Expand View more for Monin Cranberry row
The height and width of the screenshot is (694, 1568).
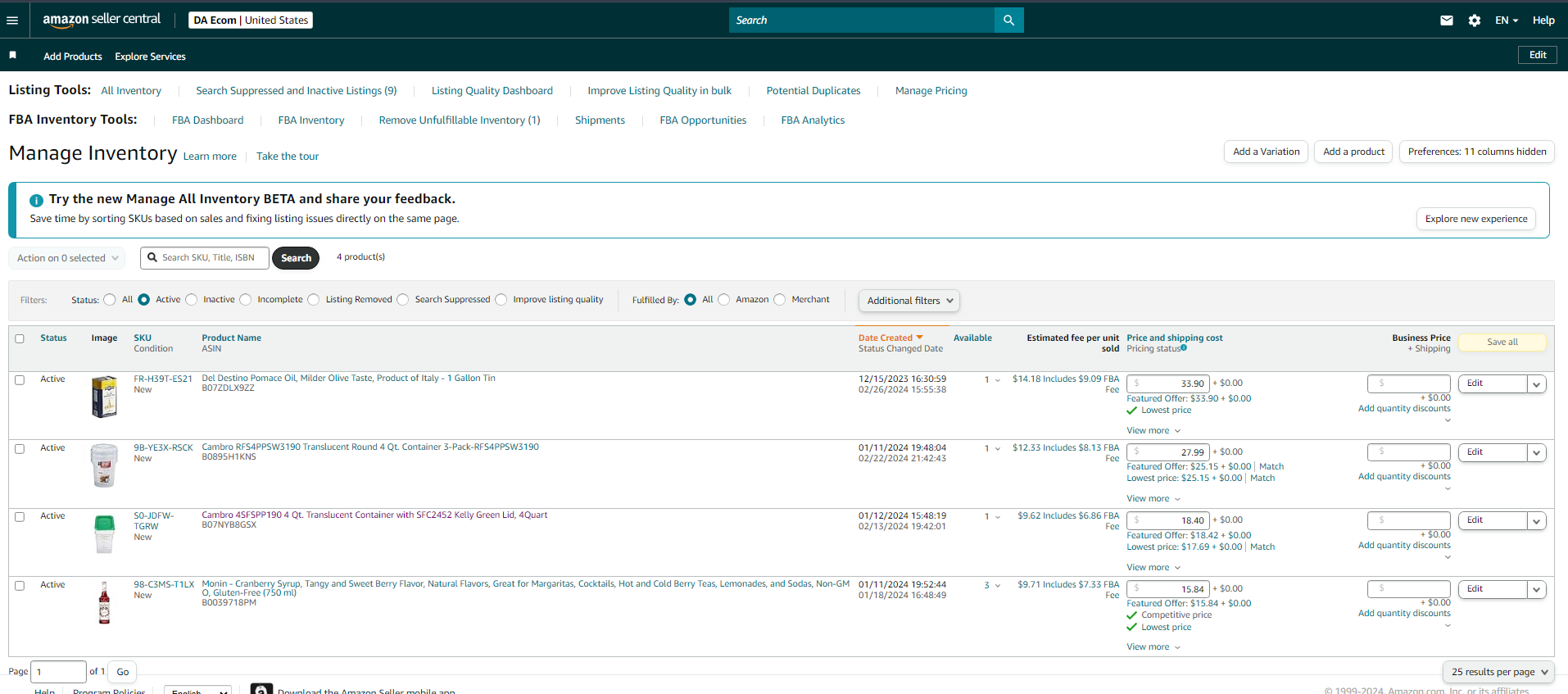point(1153,647)
